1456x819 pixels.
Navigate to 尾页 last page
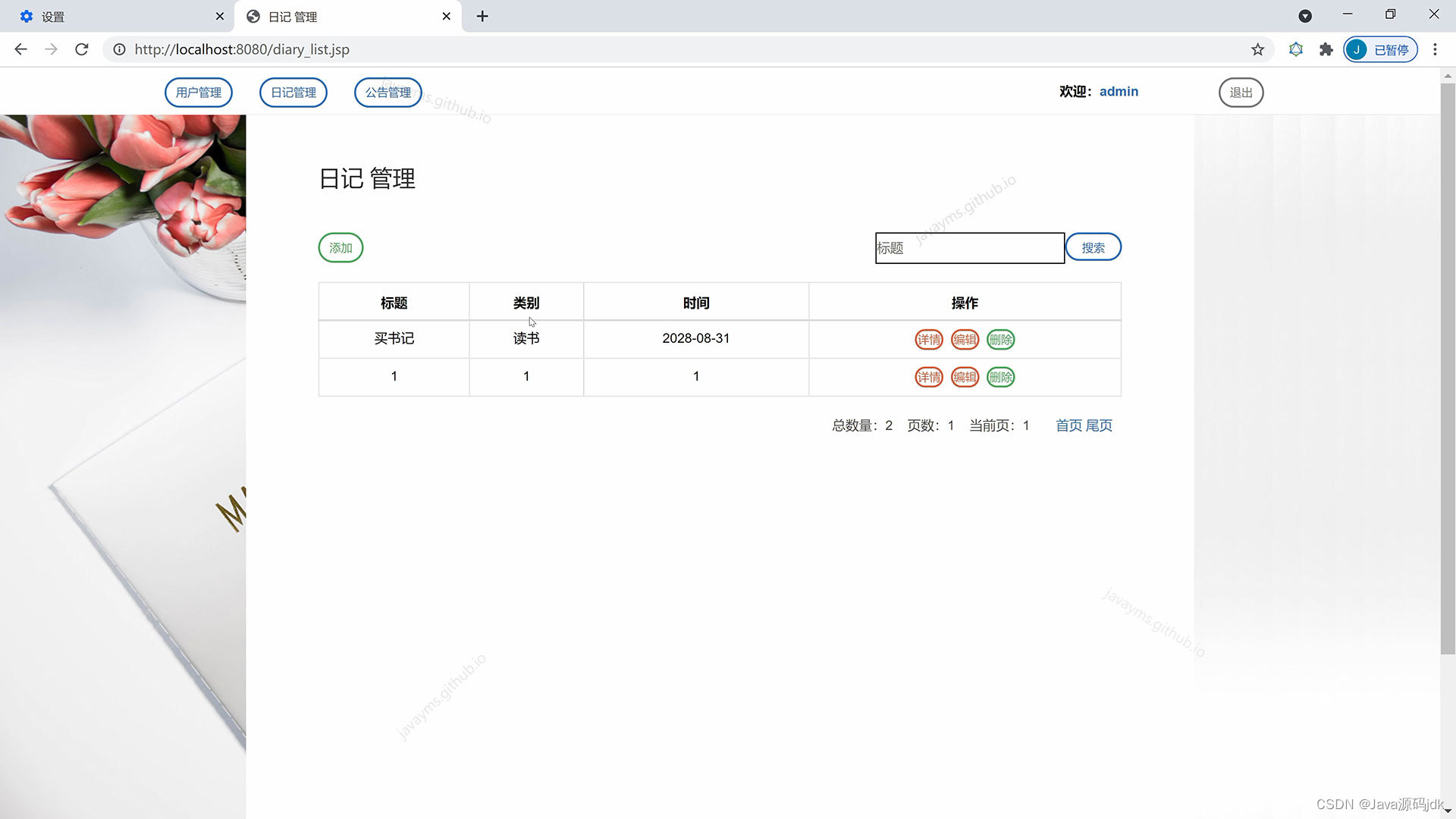[x=1099, y=425]
